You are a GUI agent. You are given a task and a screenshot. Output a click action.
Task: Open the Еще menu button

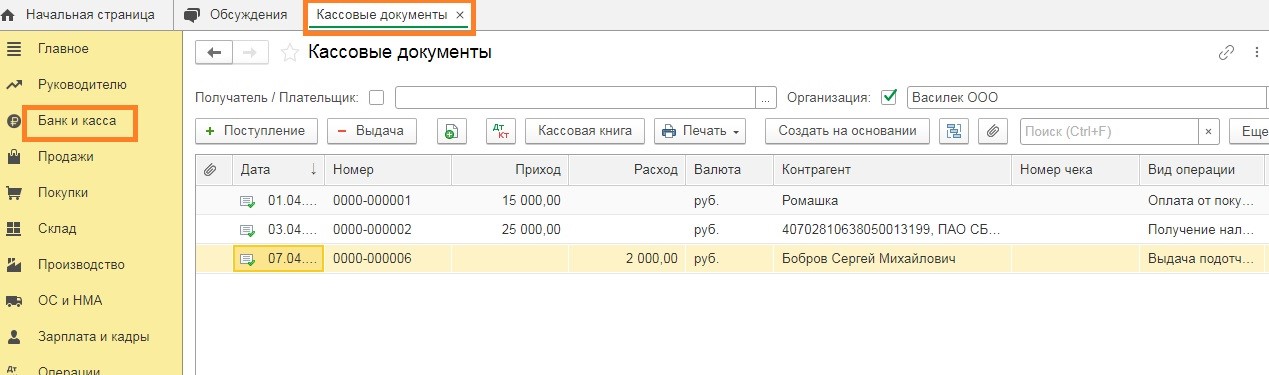click(x=1250, y=131)
